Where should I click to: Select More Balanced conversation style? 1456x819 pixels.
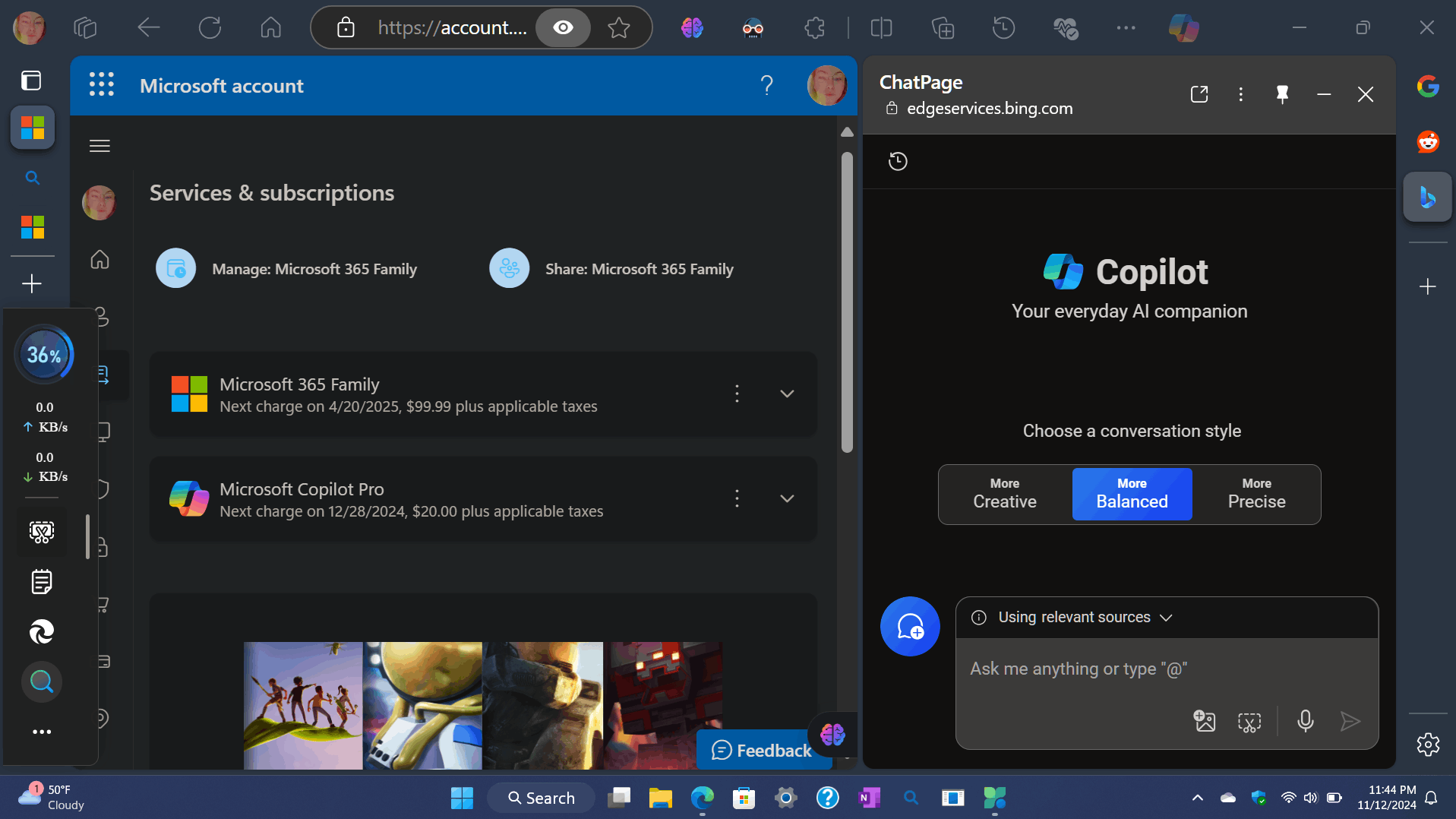pyautogui.click(x=1131, y=494)
